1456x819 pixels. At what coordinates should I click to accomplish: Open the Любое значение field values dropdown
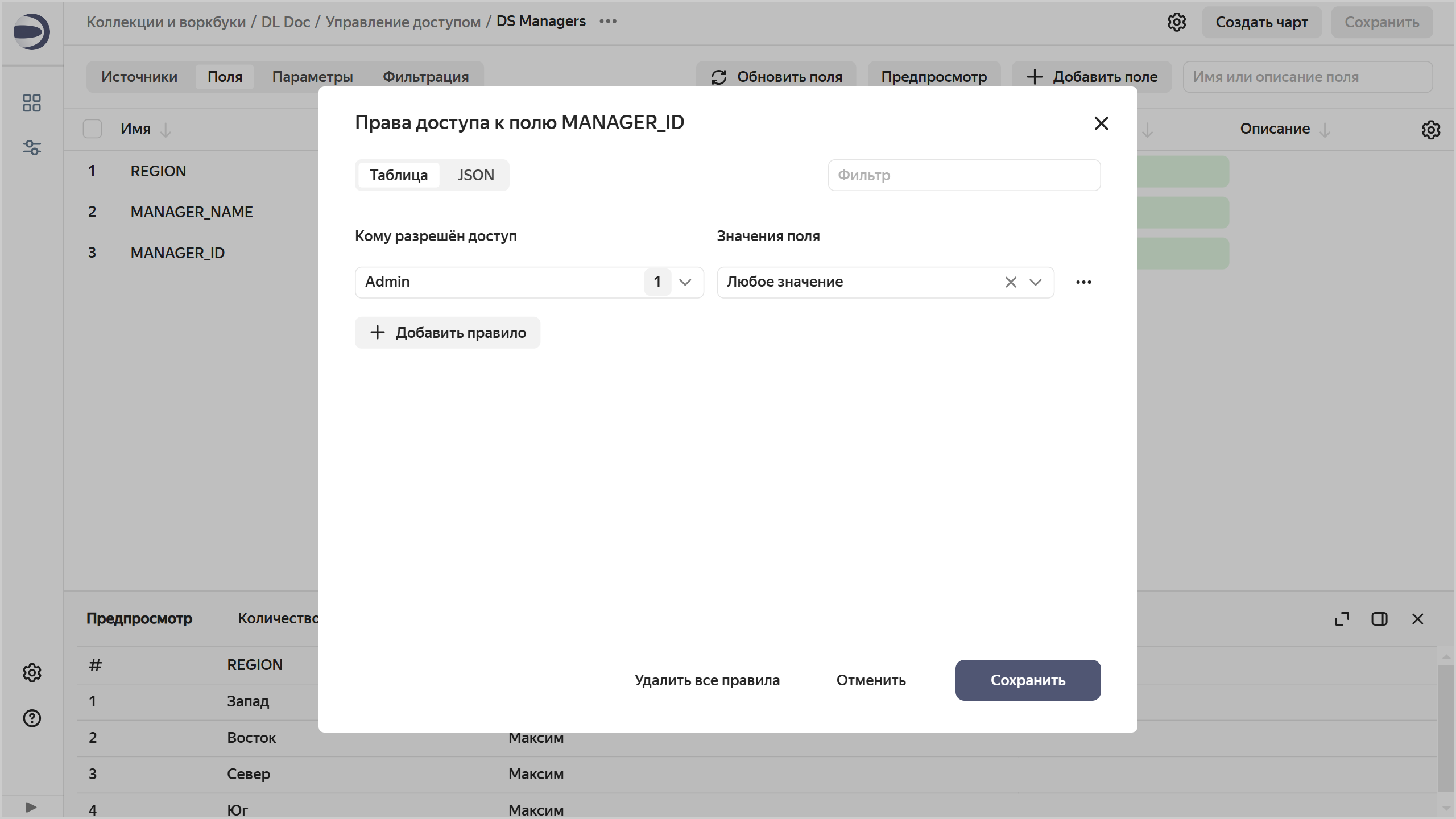(x=1036, y=282)
